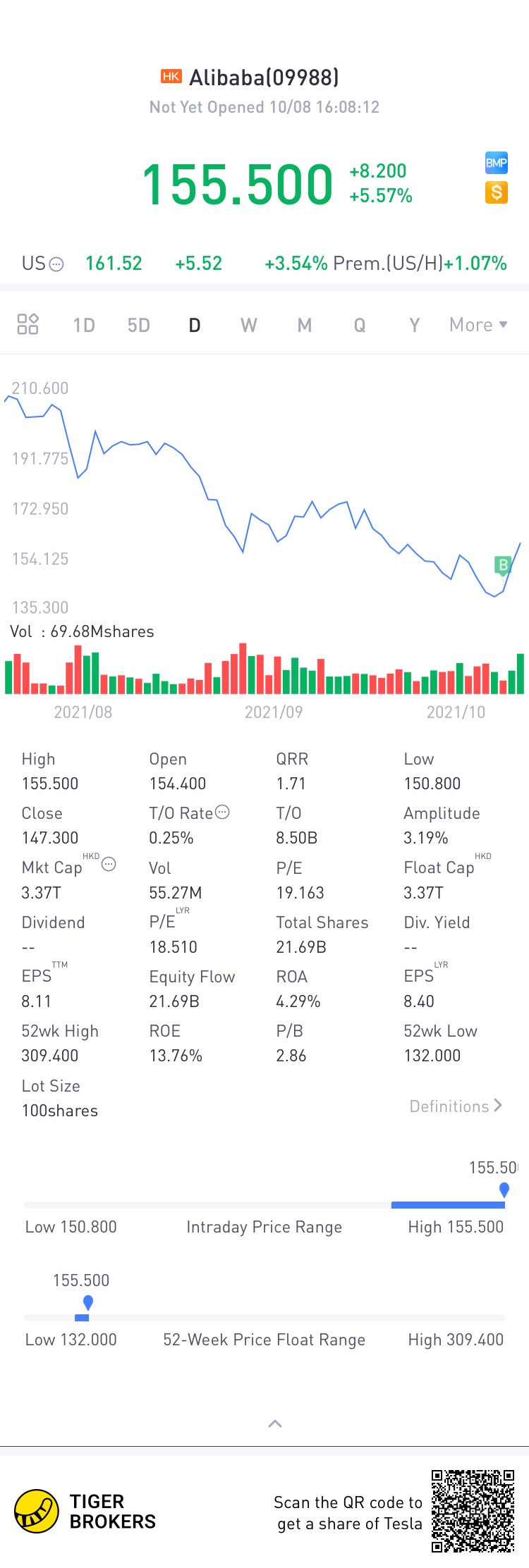Select the W weekly chart tab
This screenshot has width=529, height=1568.
(249, 325)
